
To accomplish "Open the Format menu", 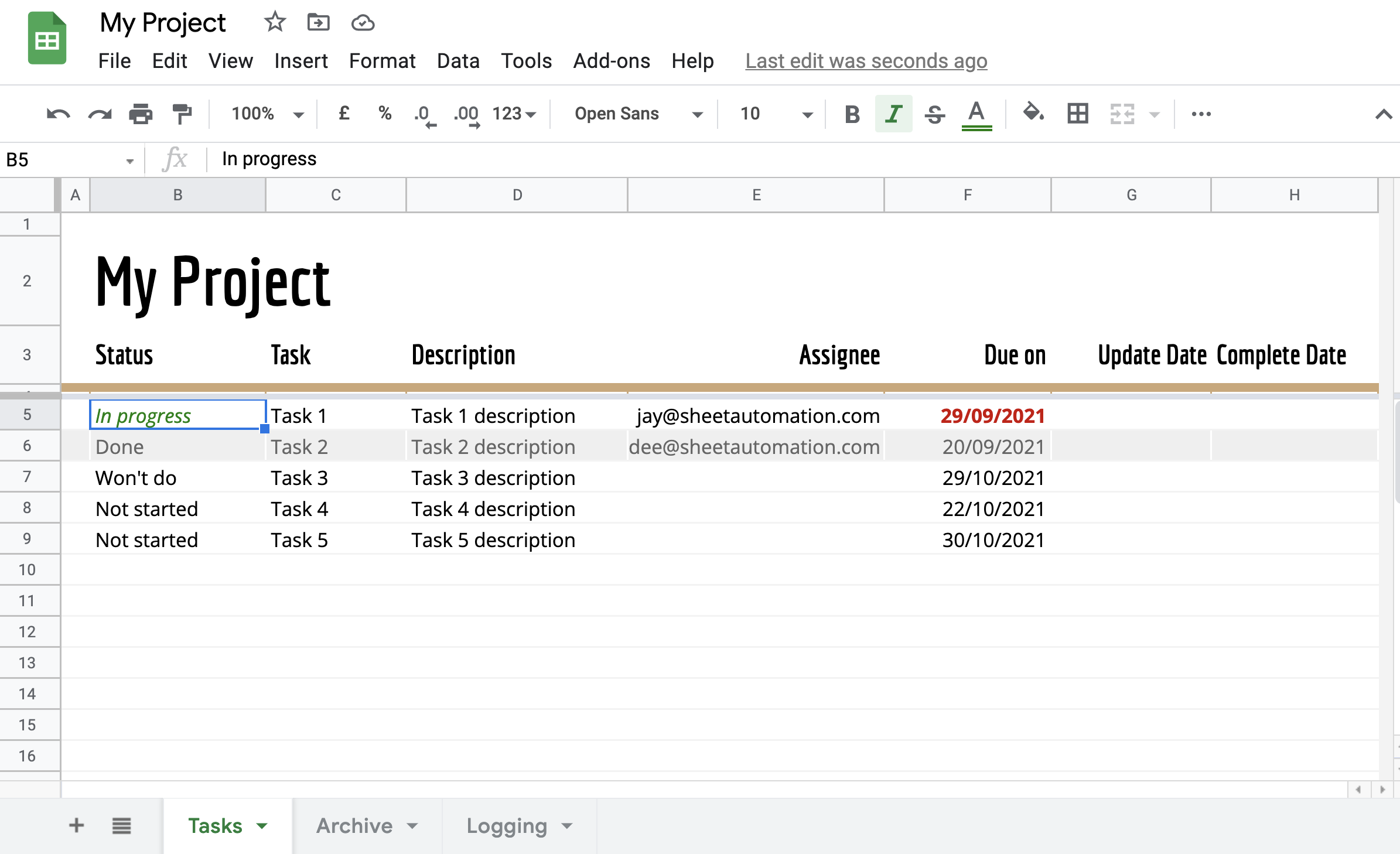I will point(382,61).
